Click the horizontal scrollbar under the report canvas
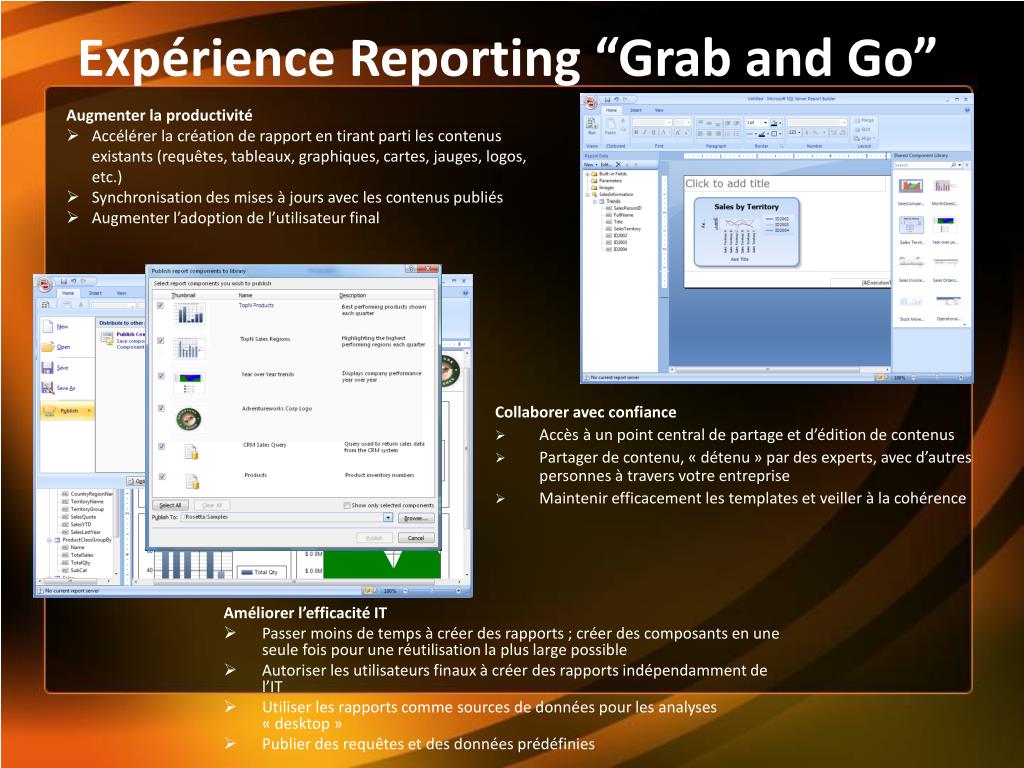The width and height of the screenshot is (1024, 768). coord(780,370)
